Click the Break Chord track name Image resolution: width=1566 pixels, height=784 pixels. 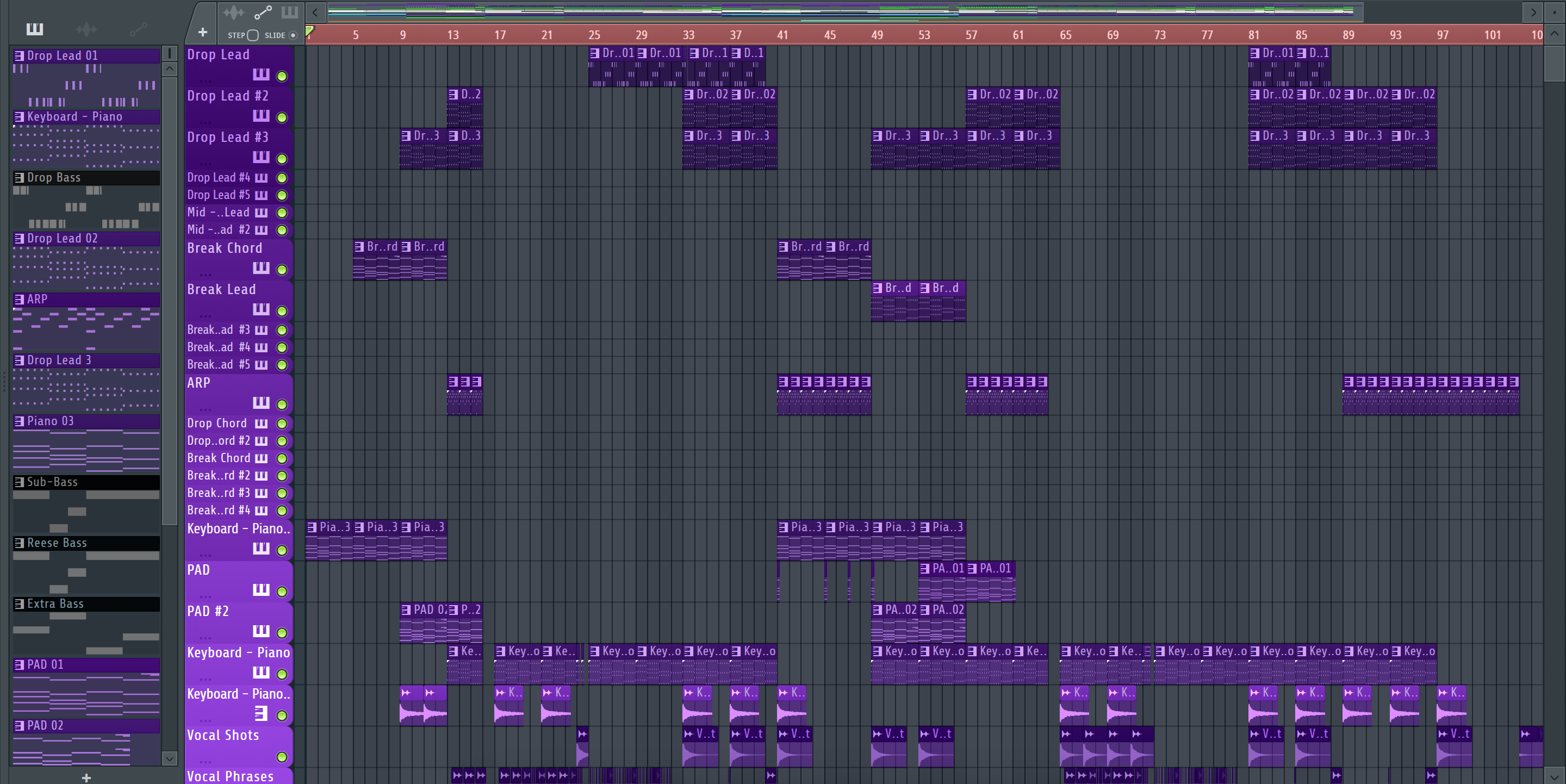point(225,248)
